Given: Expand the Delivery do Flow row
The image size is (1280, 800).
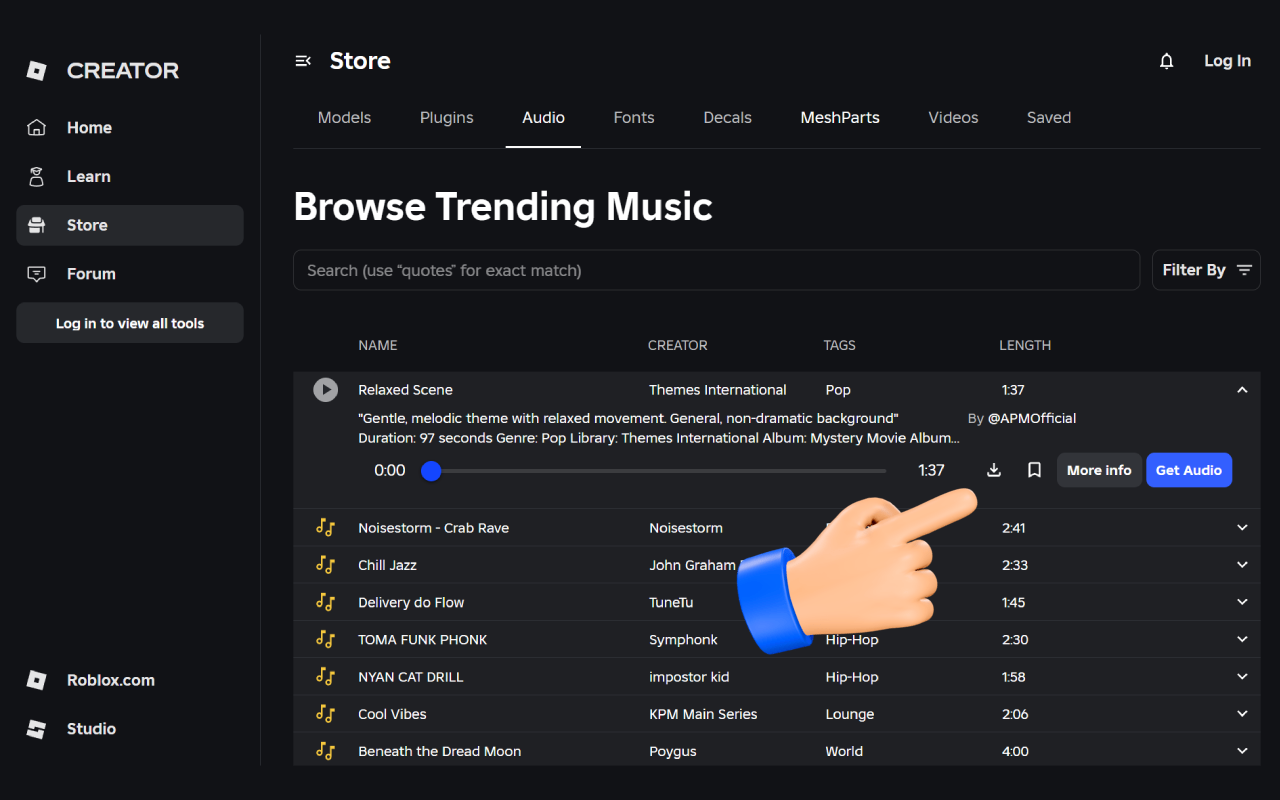Looking at the screenshot, I should point(1242,602).
